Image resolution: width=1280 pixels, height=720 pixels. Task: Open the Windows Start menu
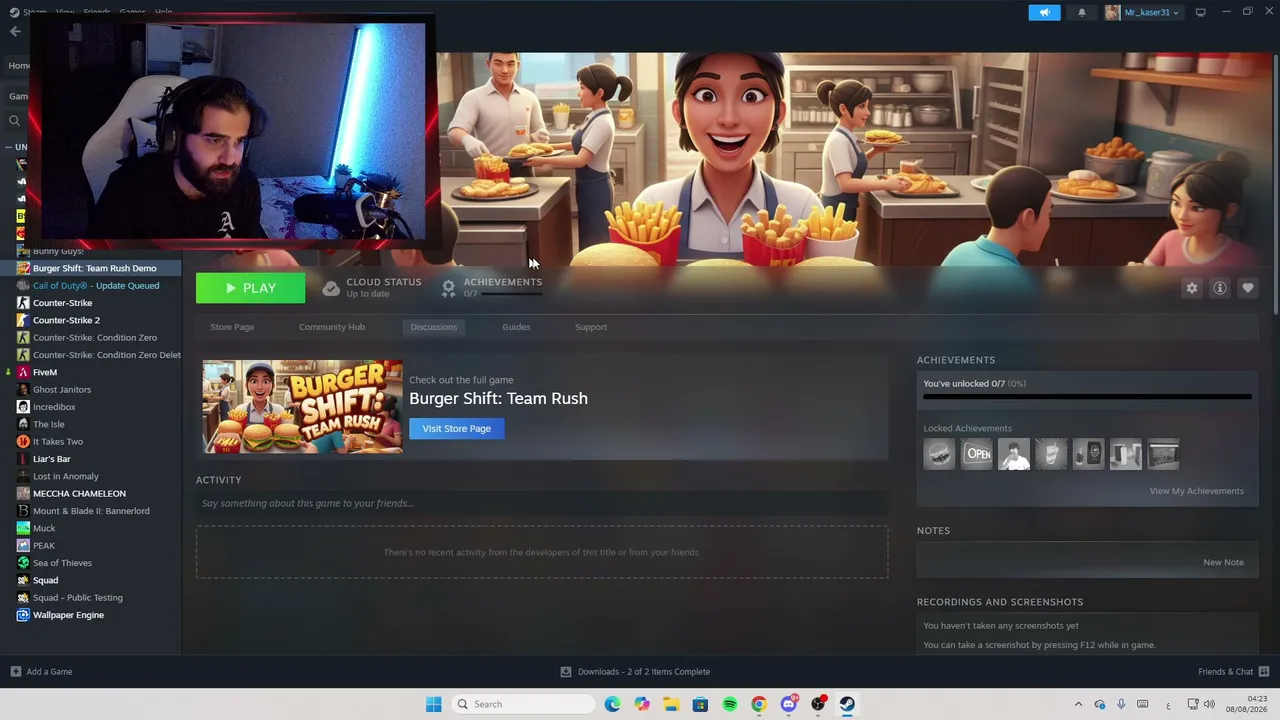tap(433, 704)
